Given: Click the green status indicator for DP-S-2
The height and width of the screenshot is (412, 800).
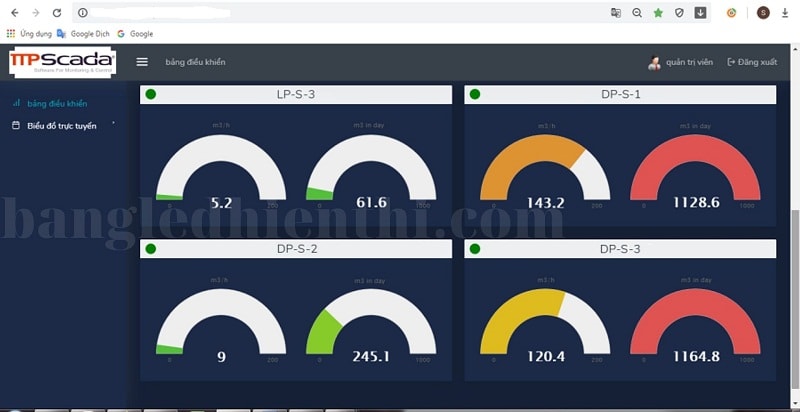Looking at the screenshot, I should click(151, 248).
